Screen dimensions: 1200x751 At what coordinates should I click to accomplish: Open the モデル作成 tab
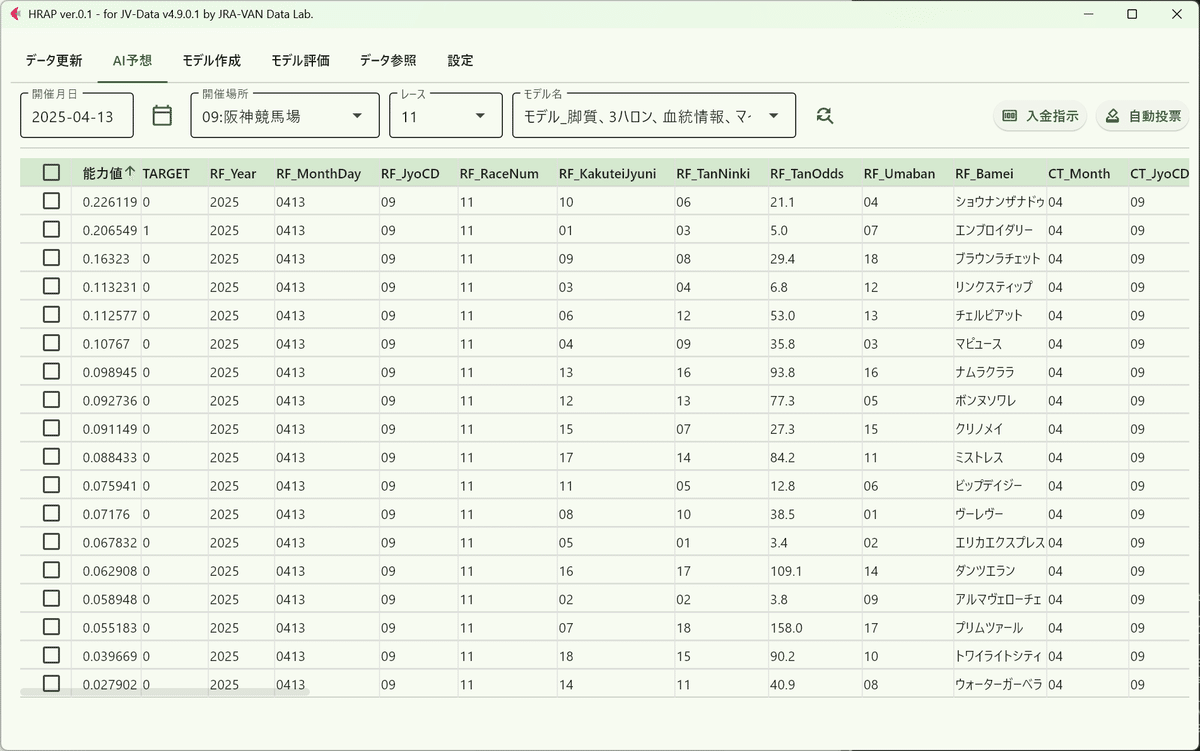tap(212, 60)
